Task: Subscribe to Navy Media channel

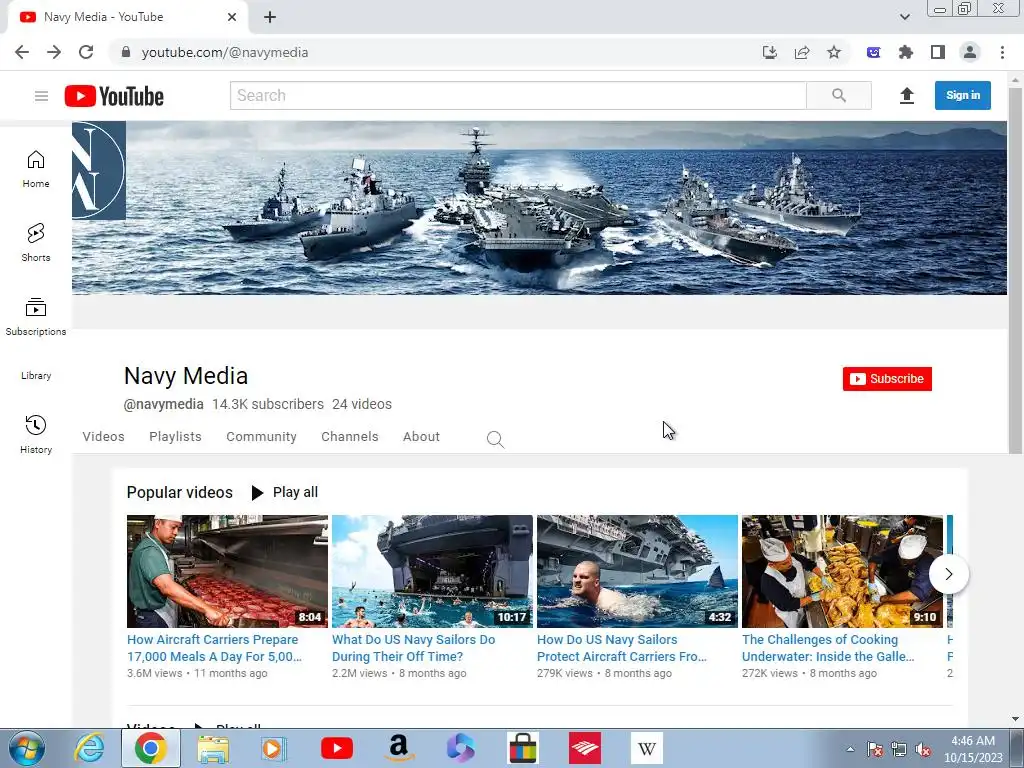Action: [x=887, y=379]
